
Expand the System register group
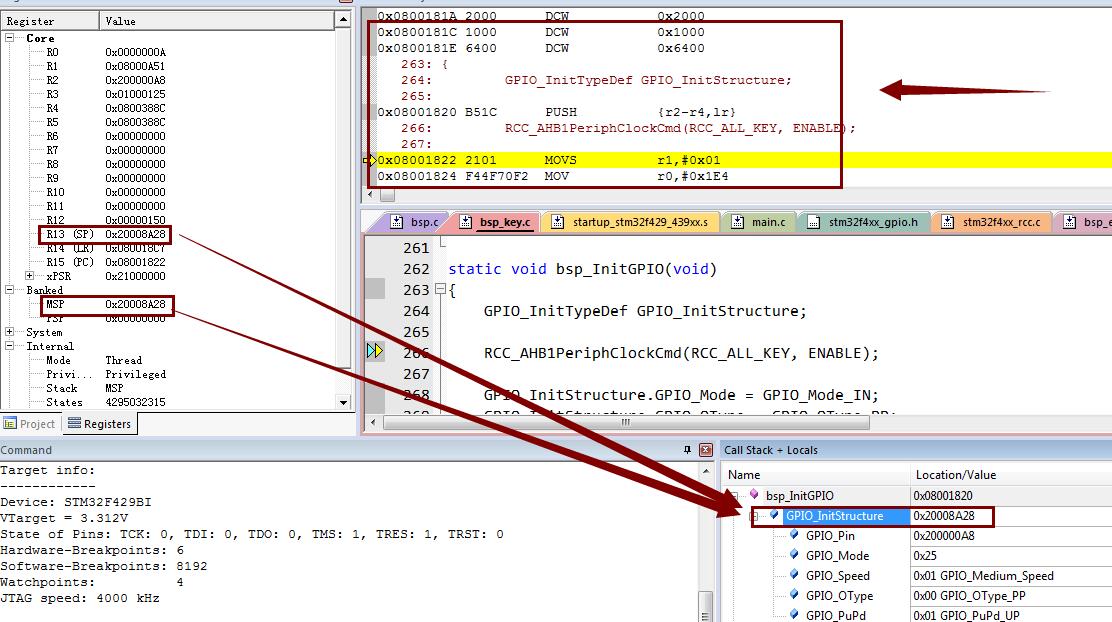(x=11, y=332)
